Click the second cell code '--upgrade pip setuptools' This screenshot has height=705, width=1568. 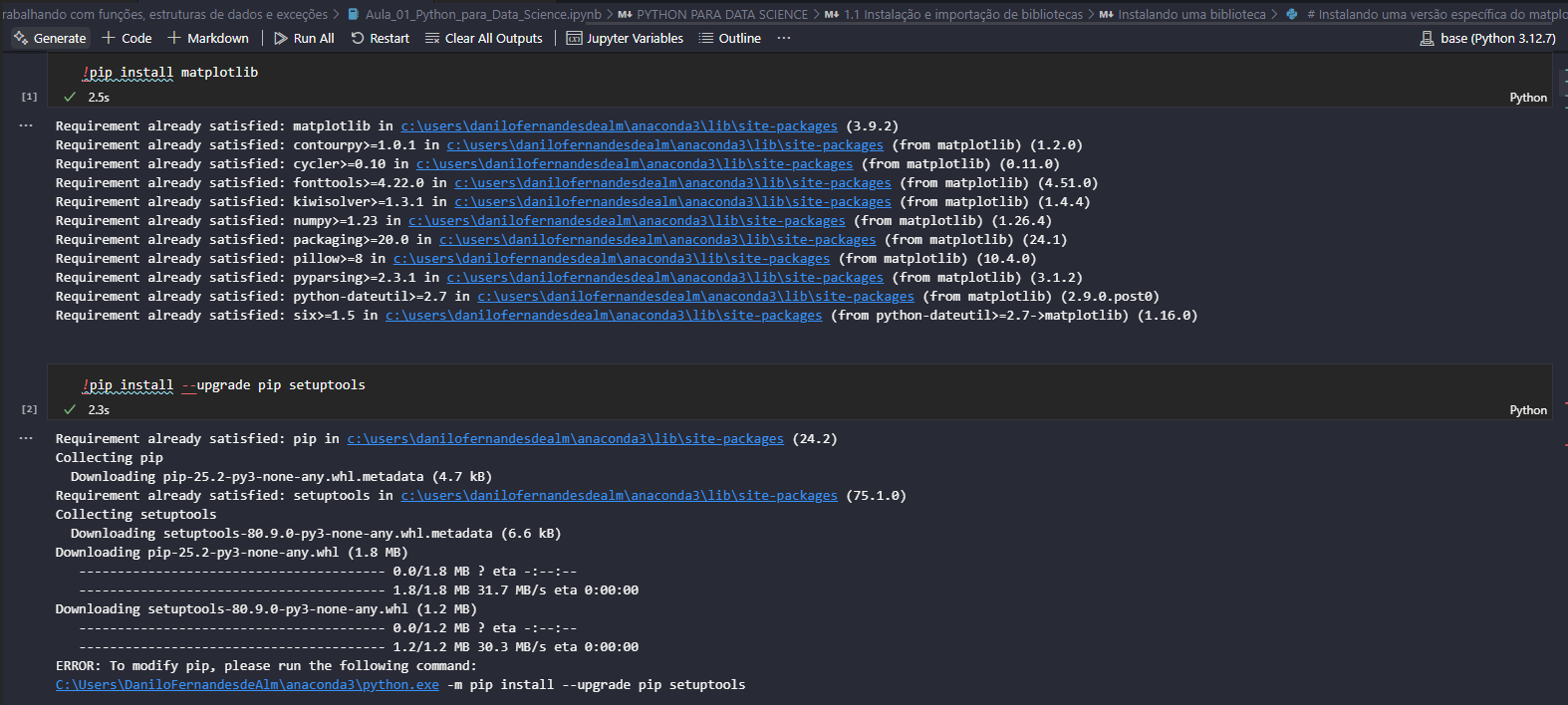(x=273, y=384)
